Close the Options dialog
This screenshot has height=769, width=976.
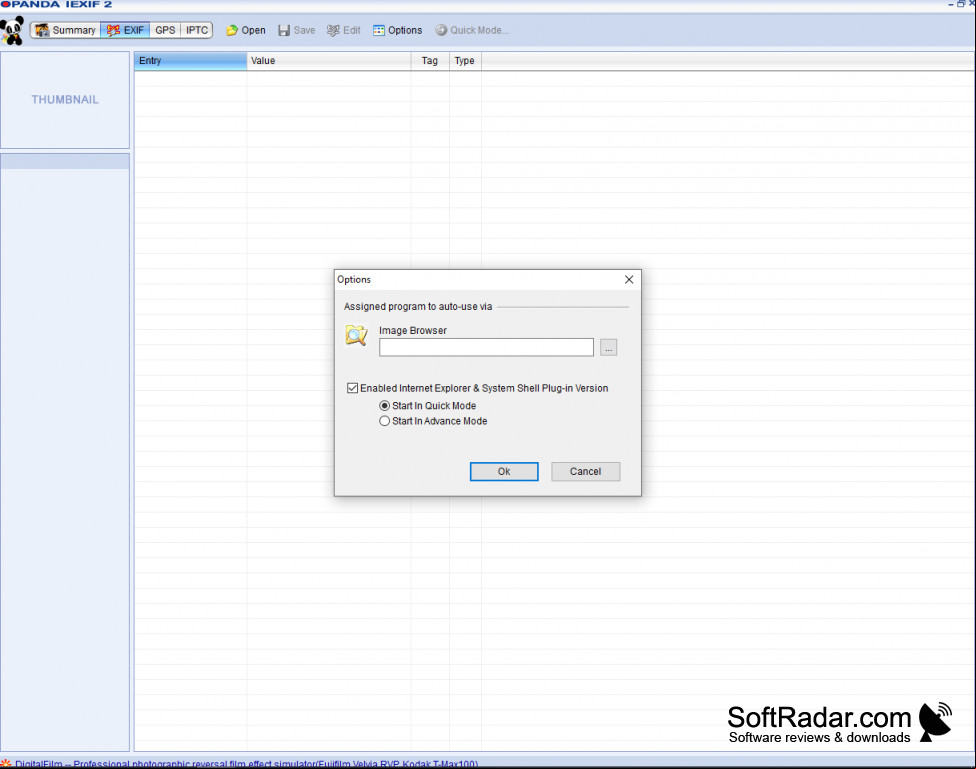click(629, 280)
